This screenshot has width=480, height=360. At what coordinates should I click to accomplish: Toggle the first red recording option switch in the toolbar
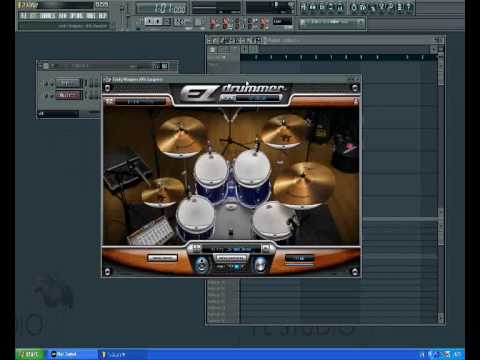tap(213, 23)
